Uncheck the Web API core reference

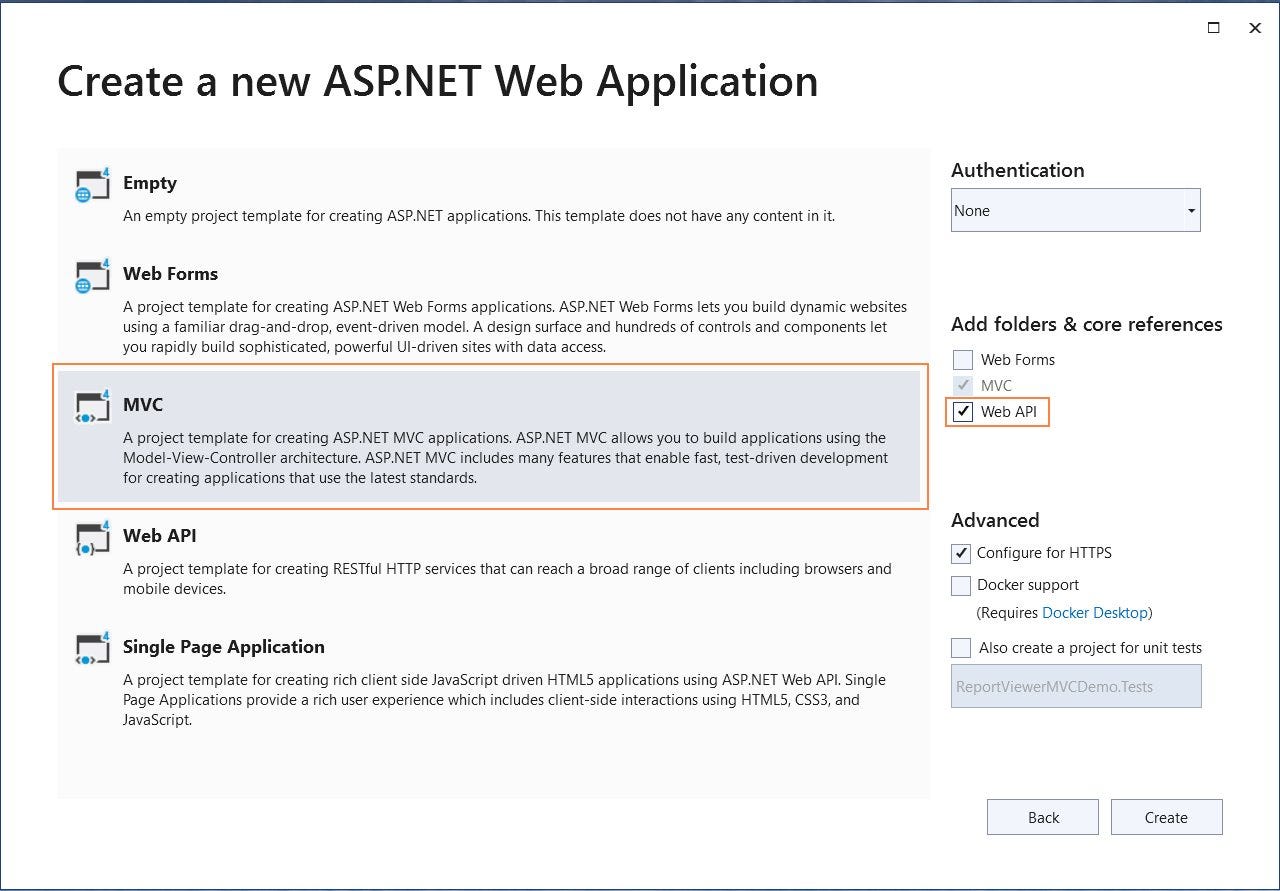(x=962, y=411)
